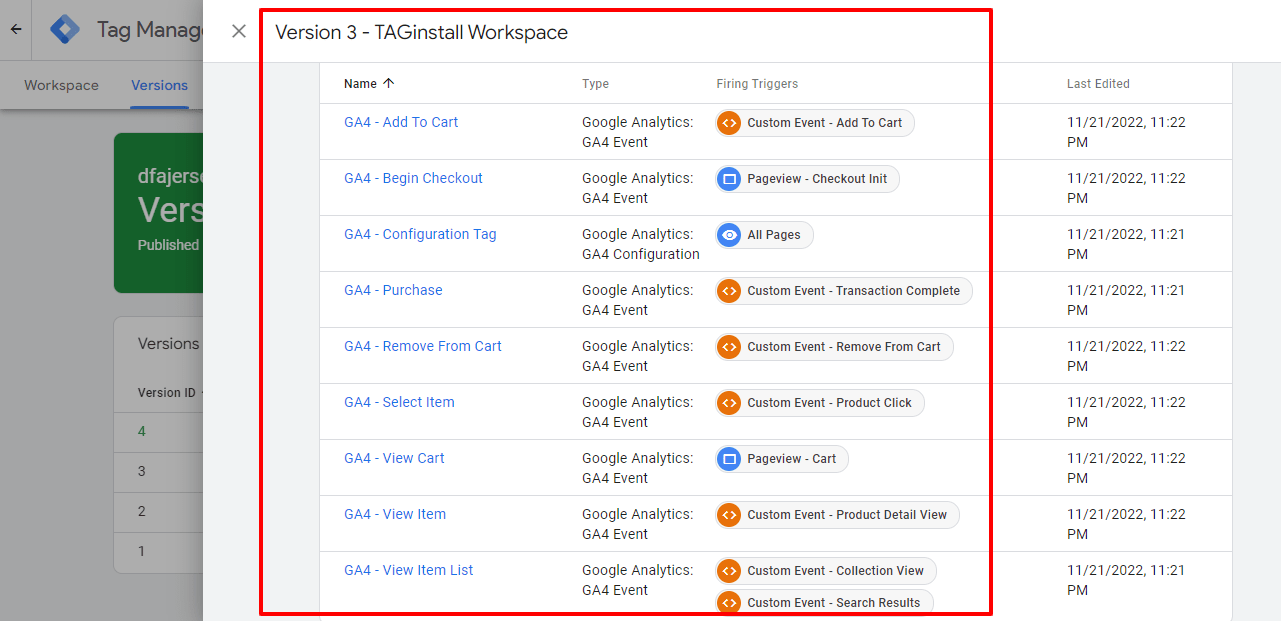Select version 4 in Versions list
This screenshot has width=1281, height=621.
[142, 431]
